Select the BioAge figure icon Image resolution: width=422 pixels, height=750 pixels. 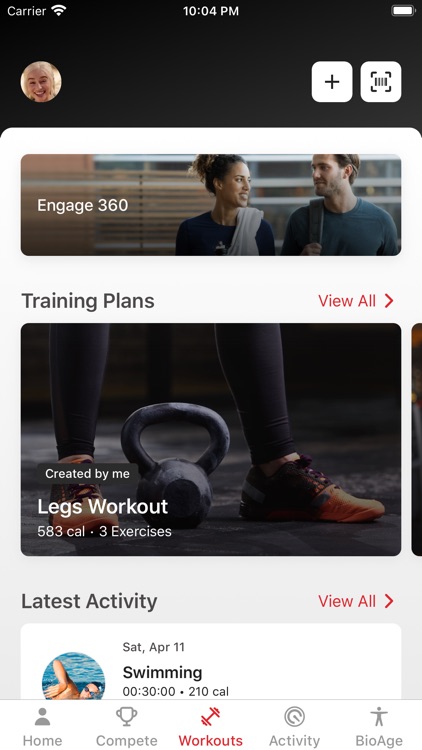tap(379, 717)
